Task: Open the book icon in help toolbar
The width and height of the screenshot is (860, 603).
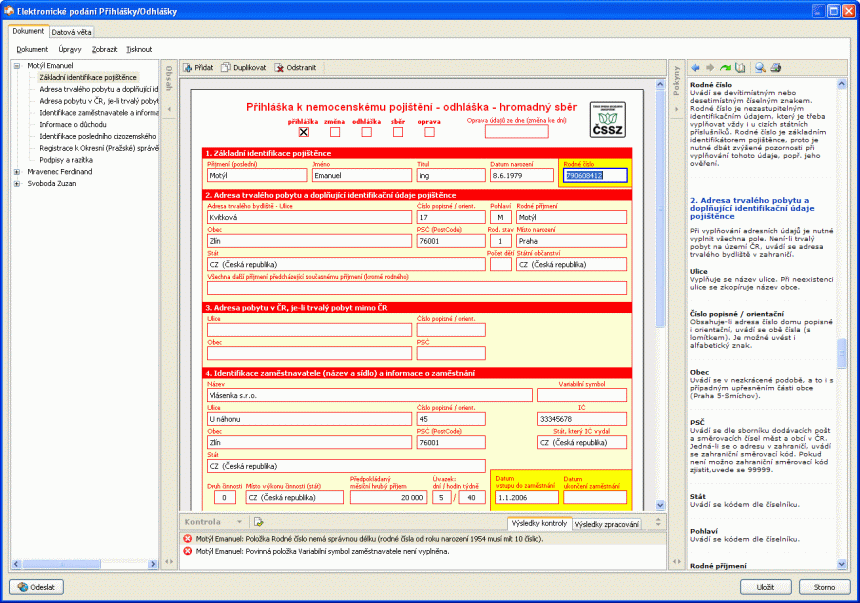Action: point(740,68)
